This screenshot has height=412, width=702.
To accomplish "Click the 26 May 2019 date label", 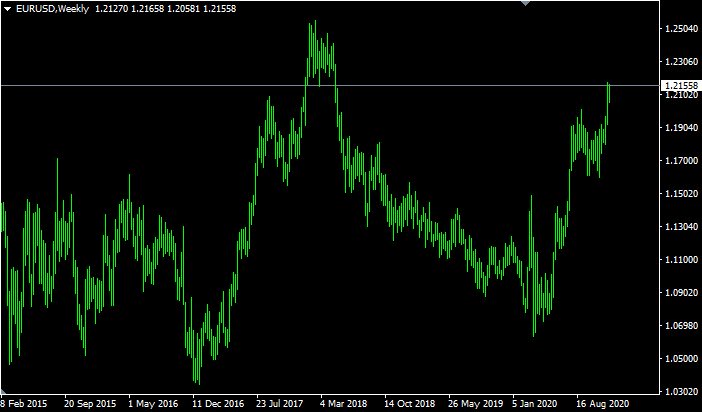I will click(474, 403).
